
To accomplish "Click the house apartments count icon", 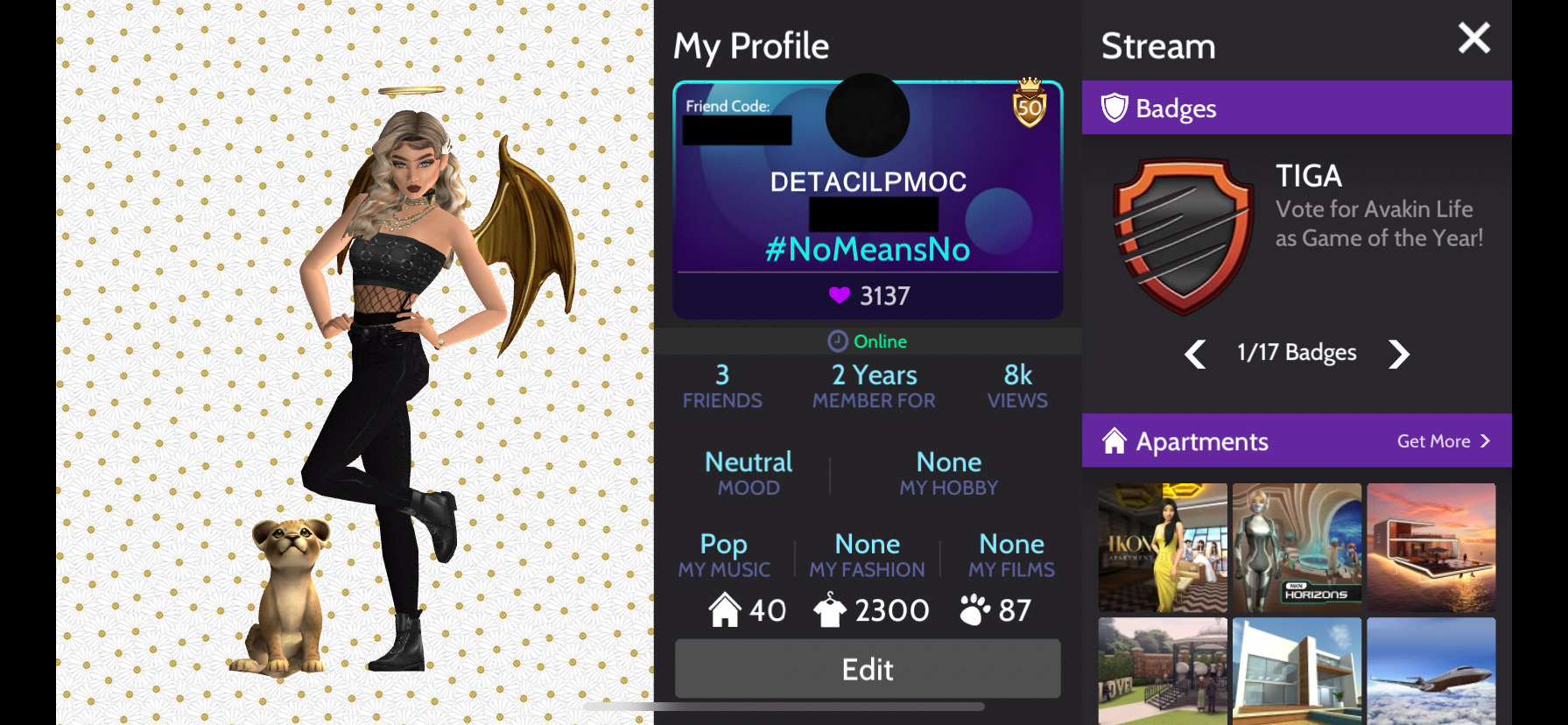I will coord(725,609).
